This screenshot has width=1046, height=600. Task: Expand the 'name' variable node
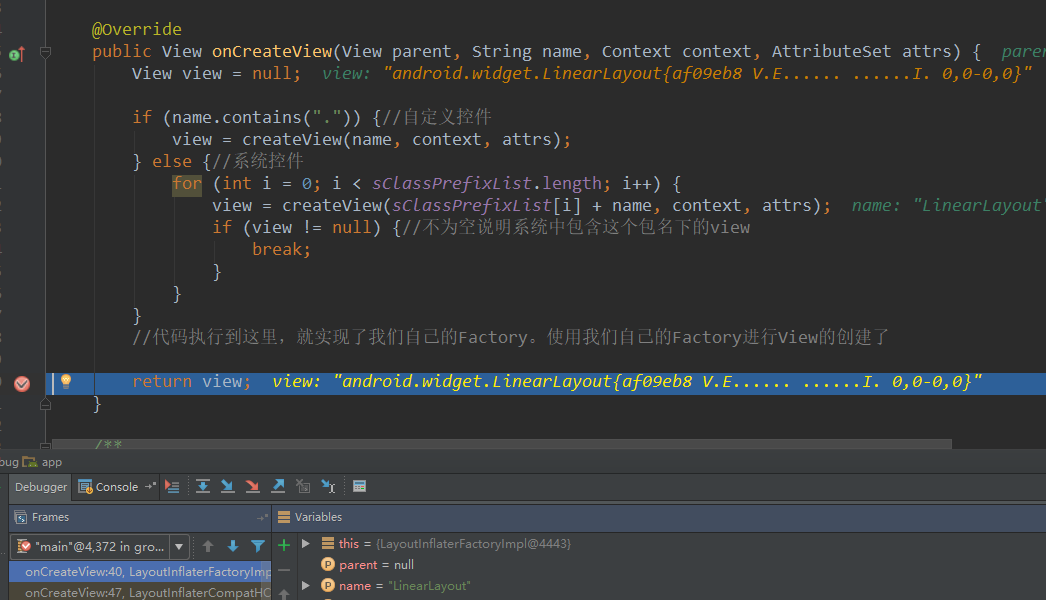[306, 585]
